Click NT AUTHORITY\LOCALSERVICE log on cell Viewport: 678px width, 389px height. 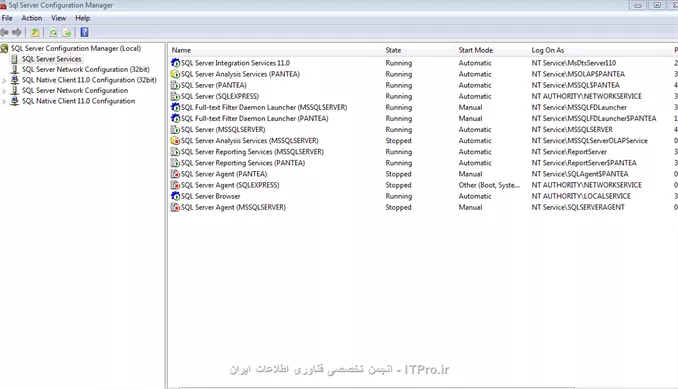point(581,196)
